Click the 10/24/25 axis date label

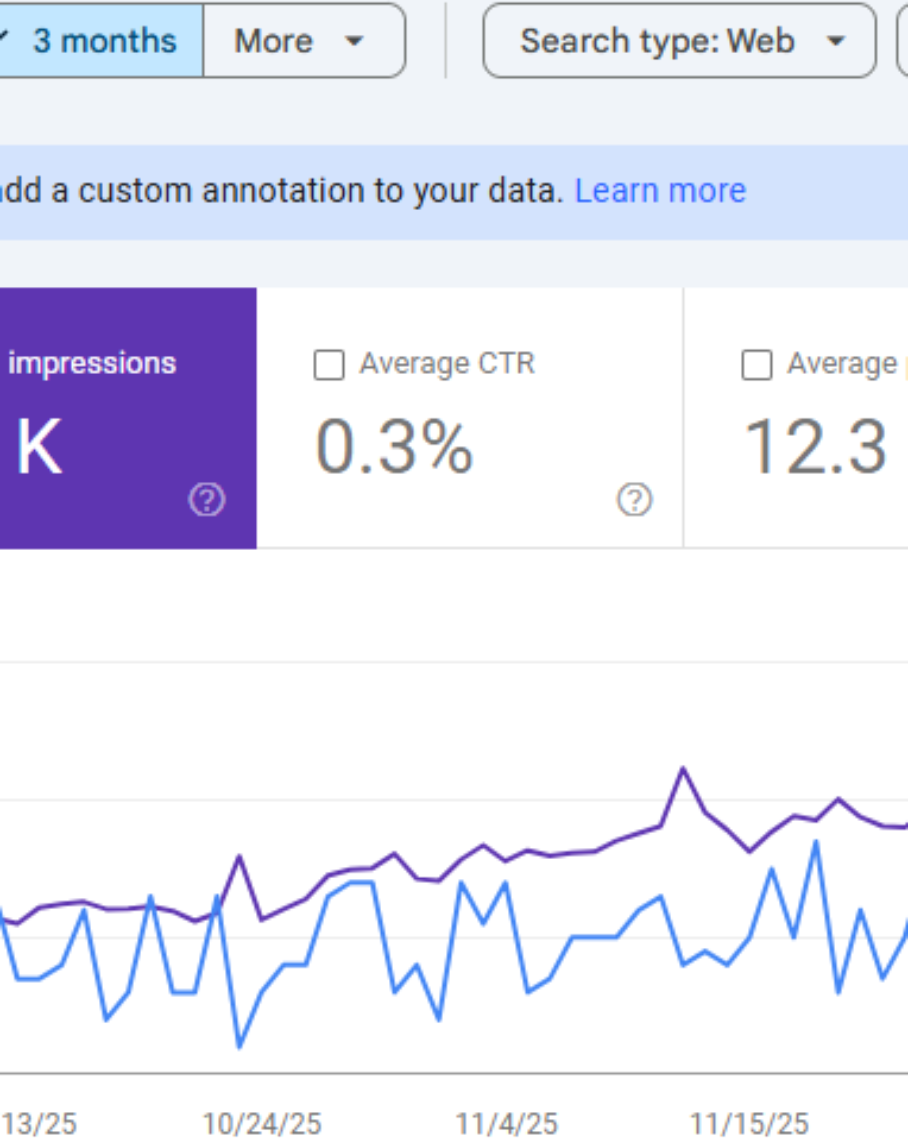click(x=262, y=1124)
